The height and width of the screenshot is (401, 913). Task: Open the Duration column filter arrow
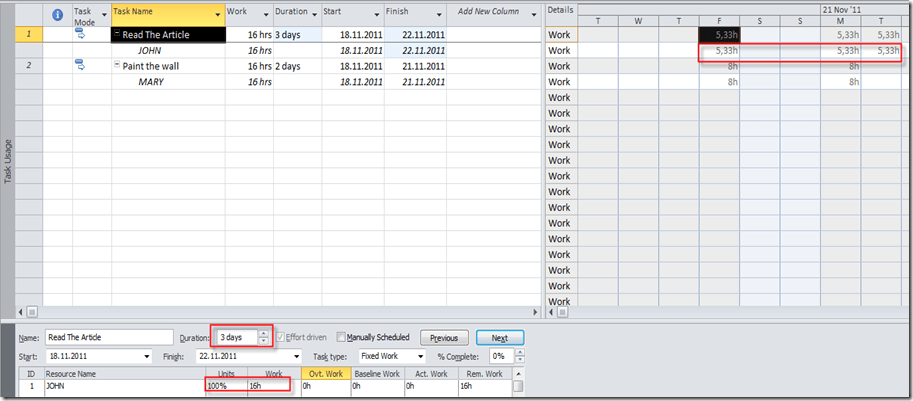click(313, 13)
